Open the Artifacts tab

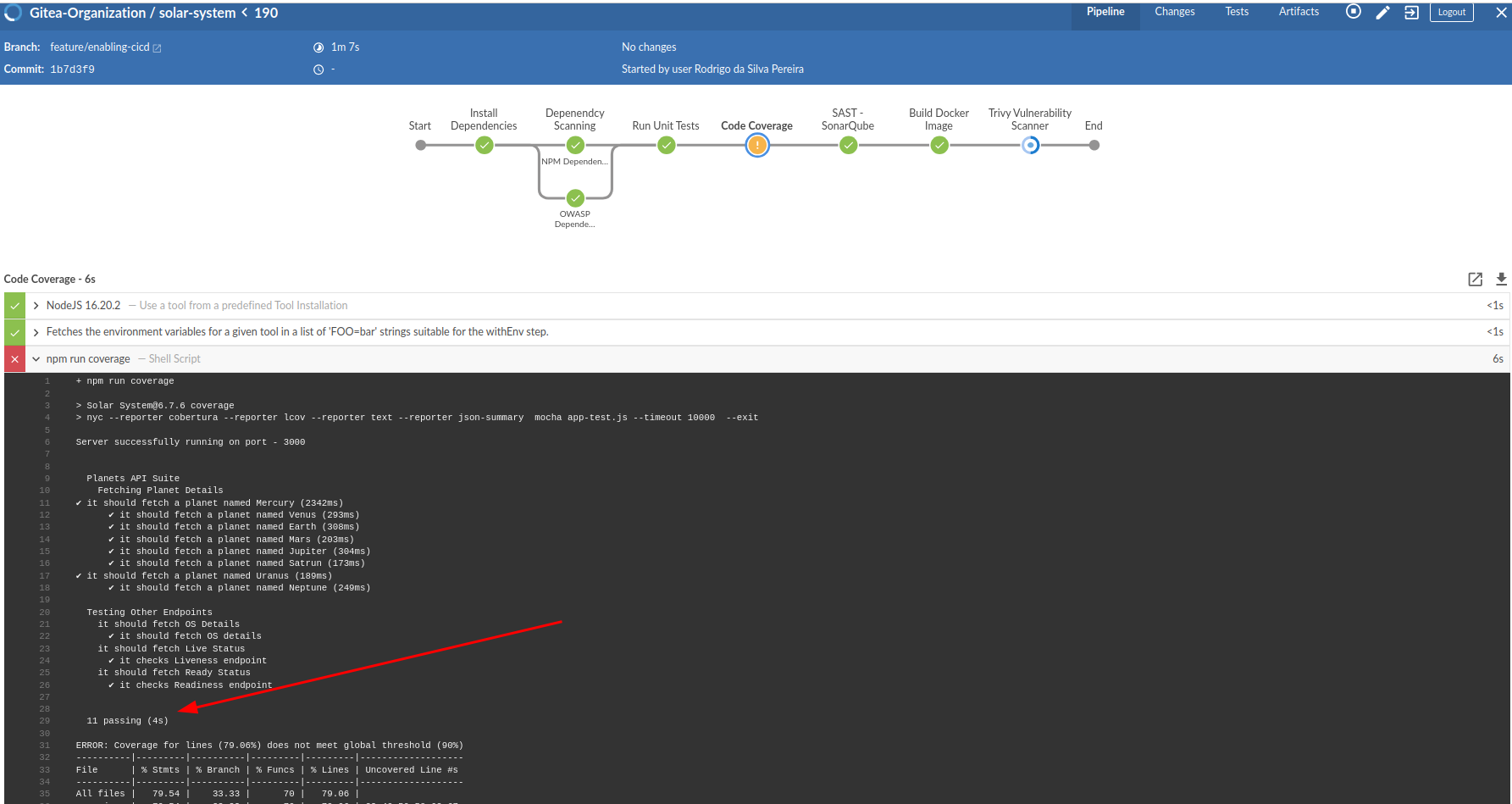point(1299,12)
